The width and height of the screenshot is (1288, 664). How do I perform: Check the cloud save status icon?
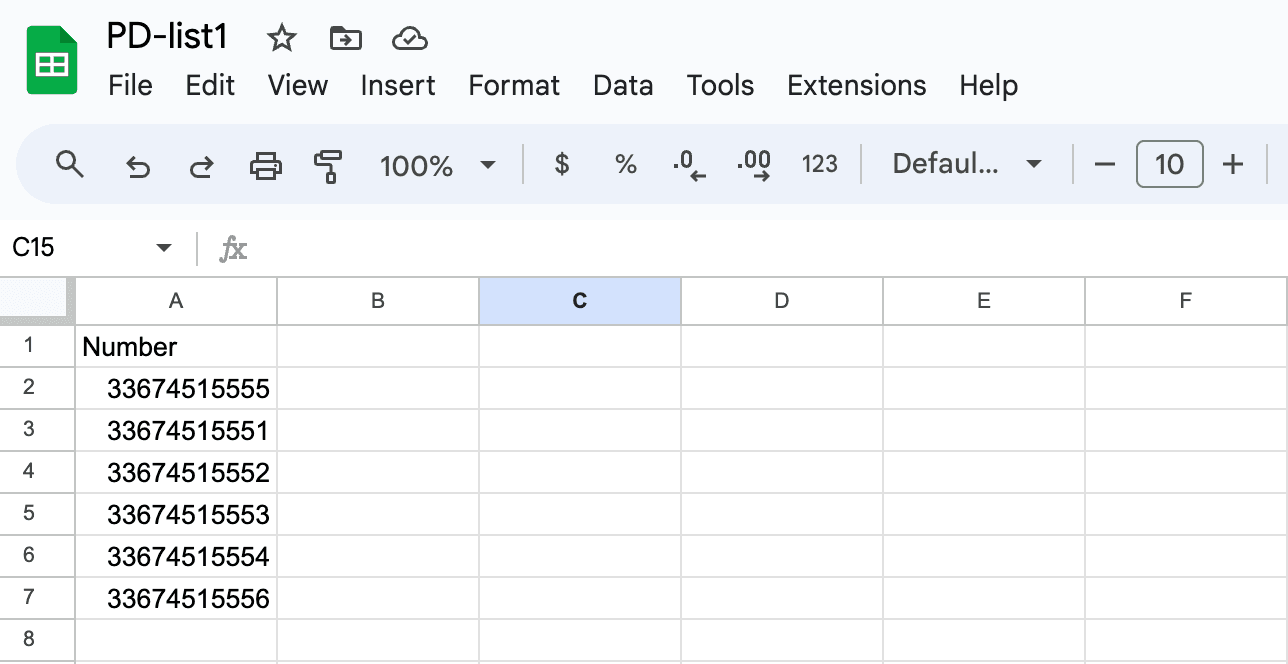(410, 39)
